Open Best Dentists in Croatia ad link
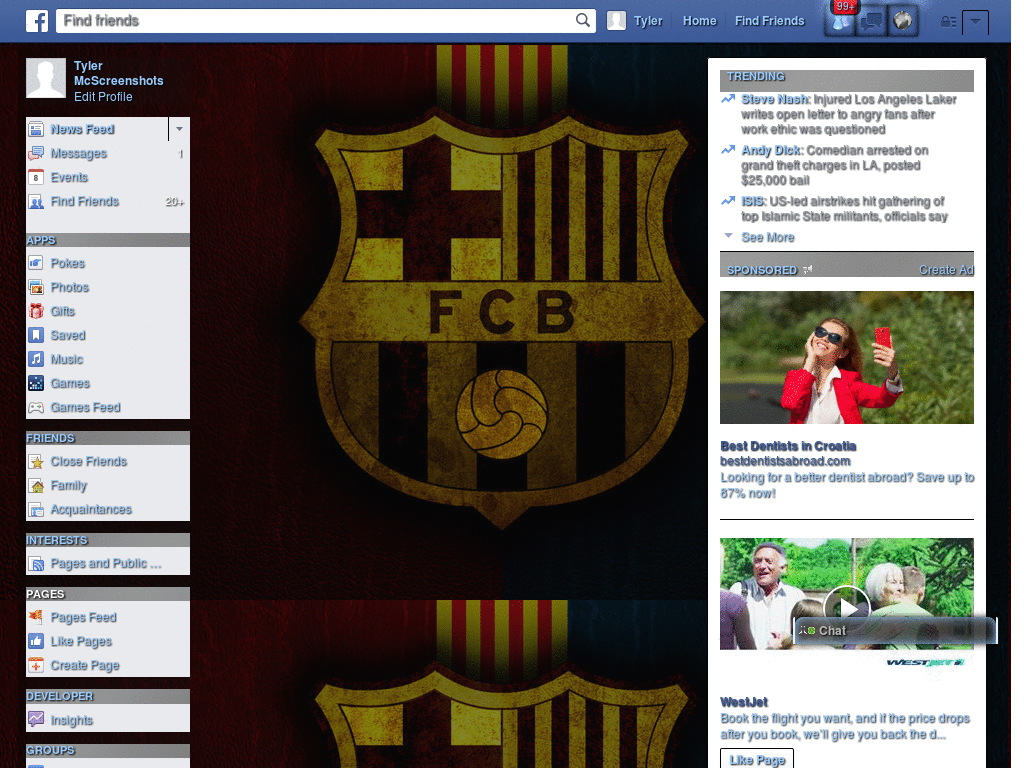Screen dimensions: 1024x768 pos(788,446)
